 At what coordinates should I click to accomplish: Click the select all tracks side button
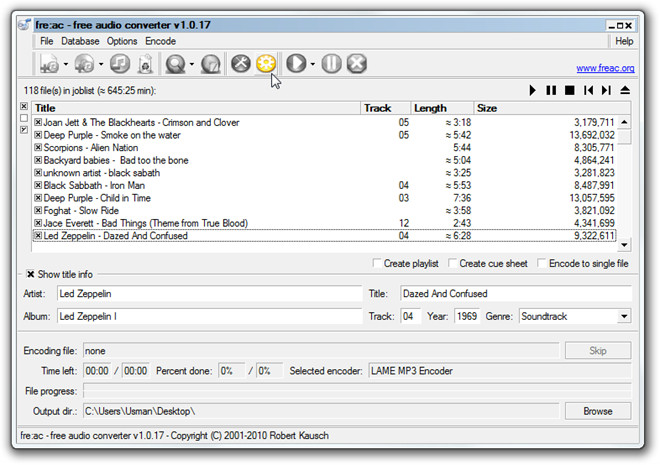click(24, 106)
